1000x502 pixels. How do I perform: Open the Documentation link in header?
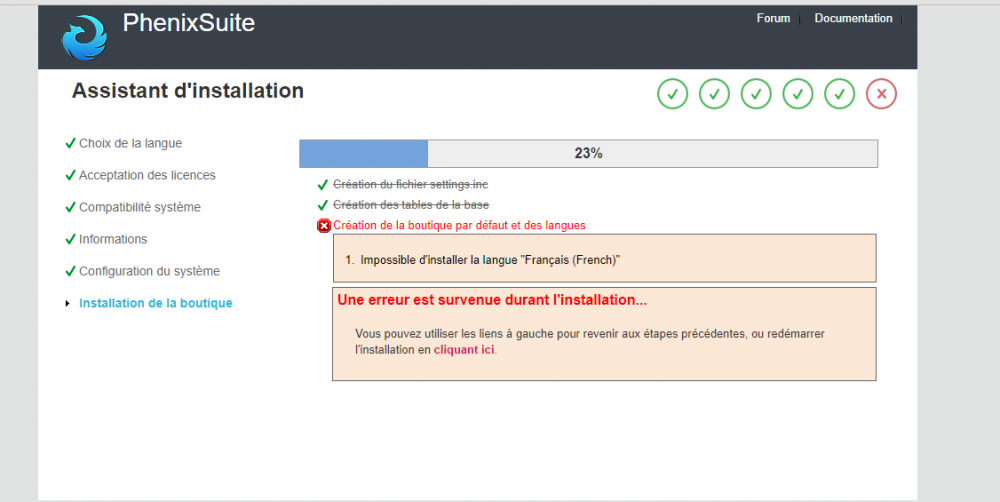coord(853,18)
